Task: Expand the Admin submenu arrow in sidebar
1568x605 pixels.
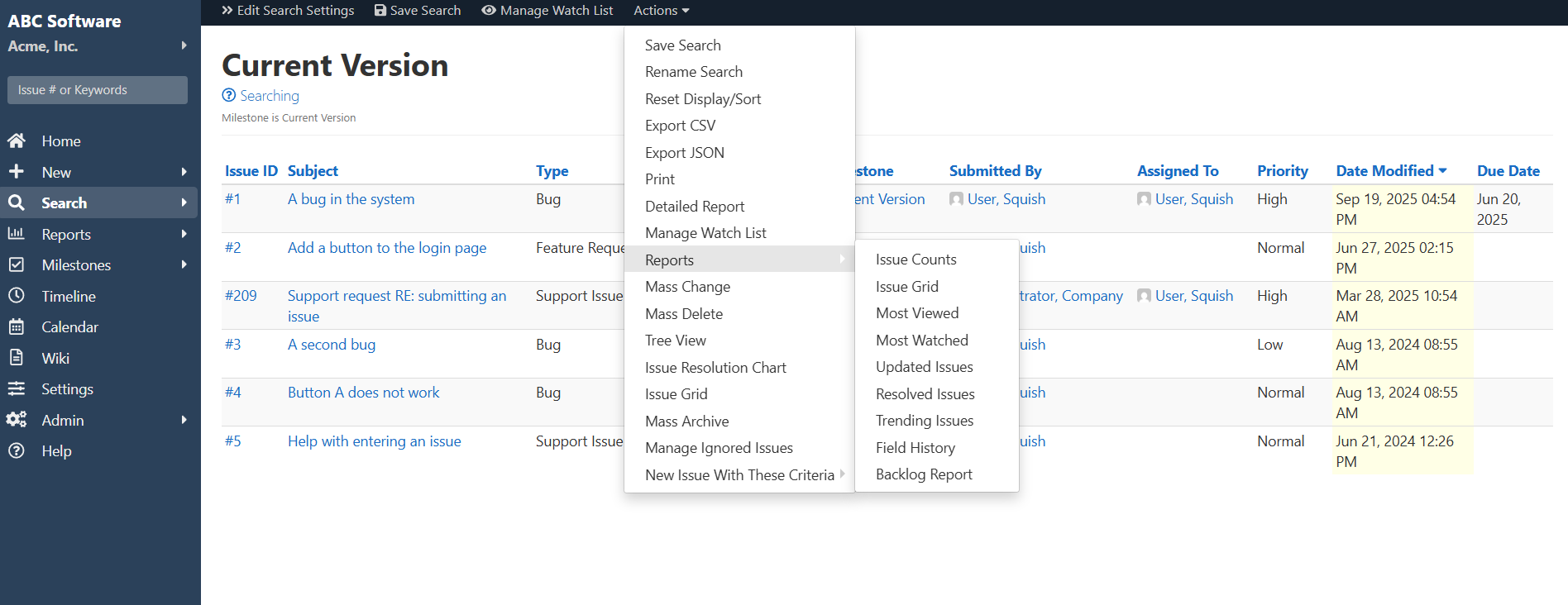Action: click(x=184, y=420)
